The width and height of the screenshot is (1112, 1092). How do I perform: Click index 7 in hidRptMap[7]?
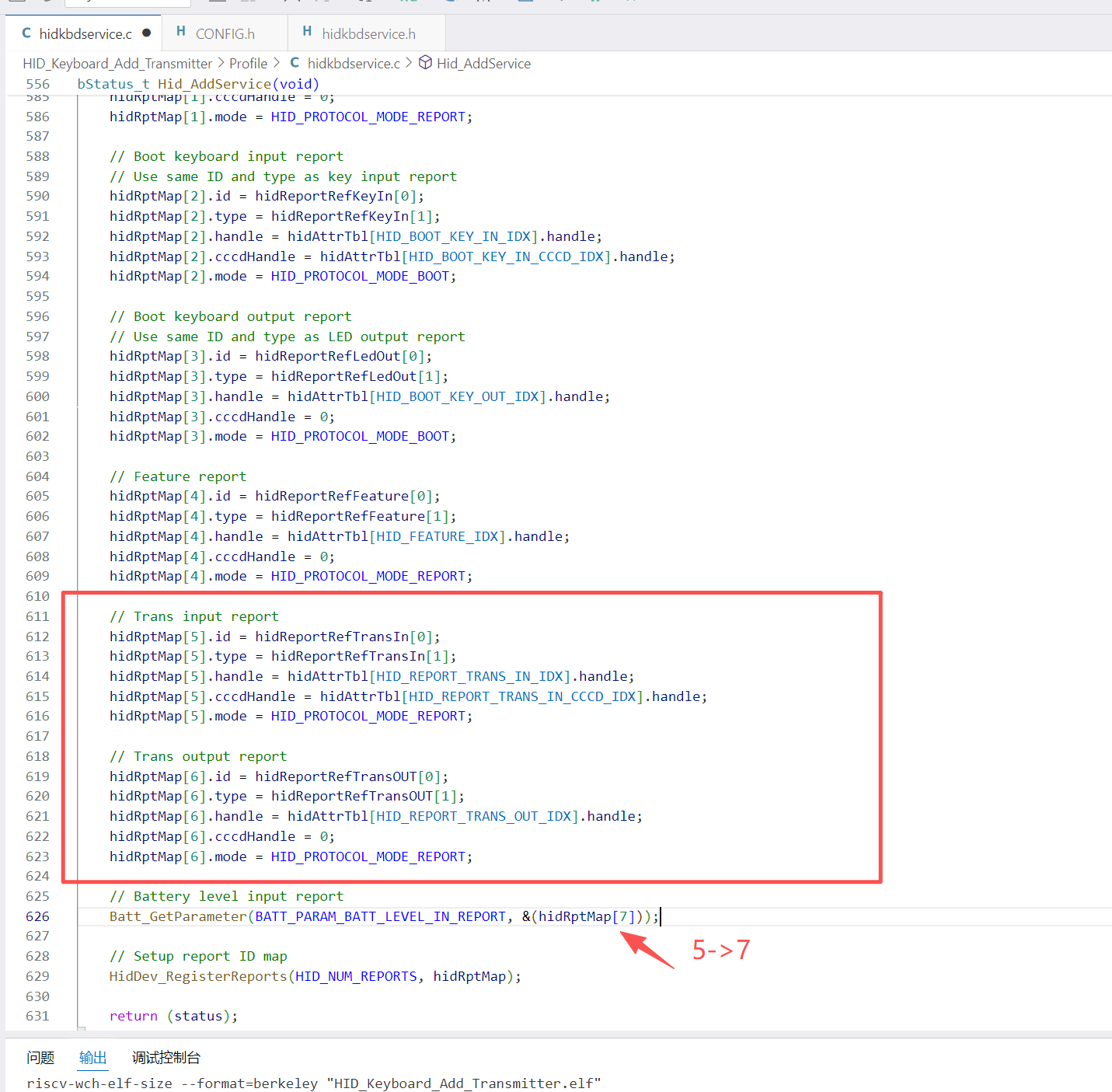click(624, 916)
